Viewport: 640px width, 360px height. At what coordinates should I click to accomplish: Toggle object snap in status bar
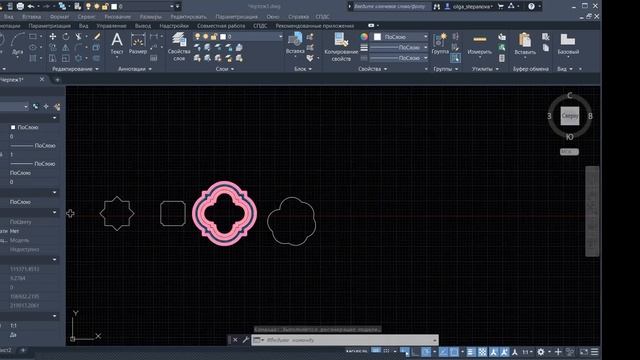(454, 351)
